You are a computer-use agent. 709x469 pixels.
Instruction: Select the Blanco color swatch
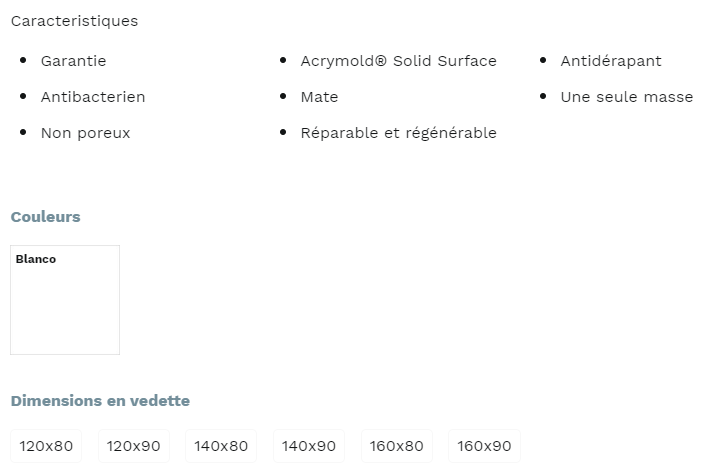(x=65, y=305)
